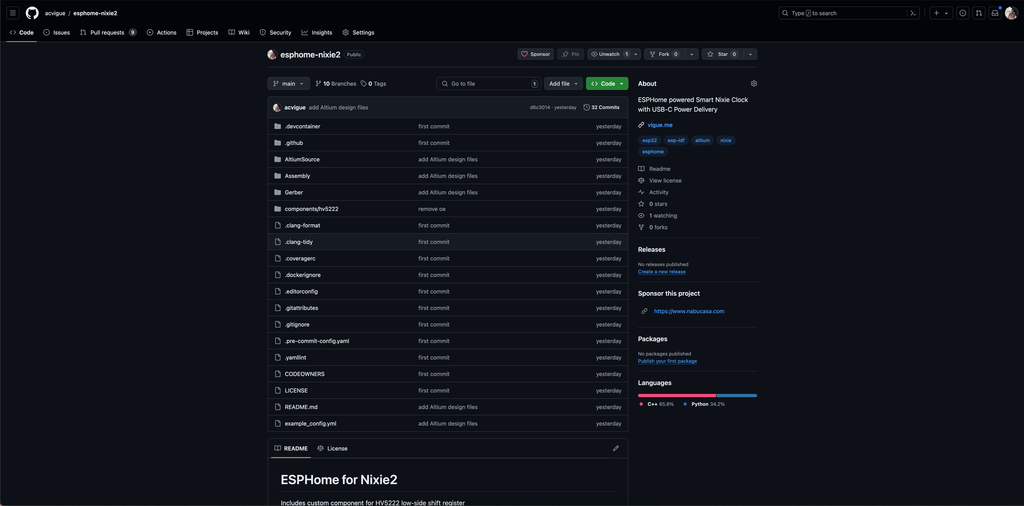
Task: Open the .devcontainer folder
Action: [x=302, y=126]
